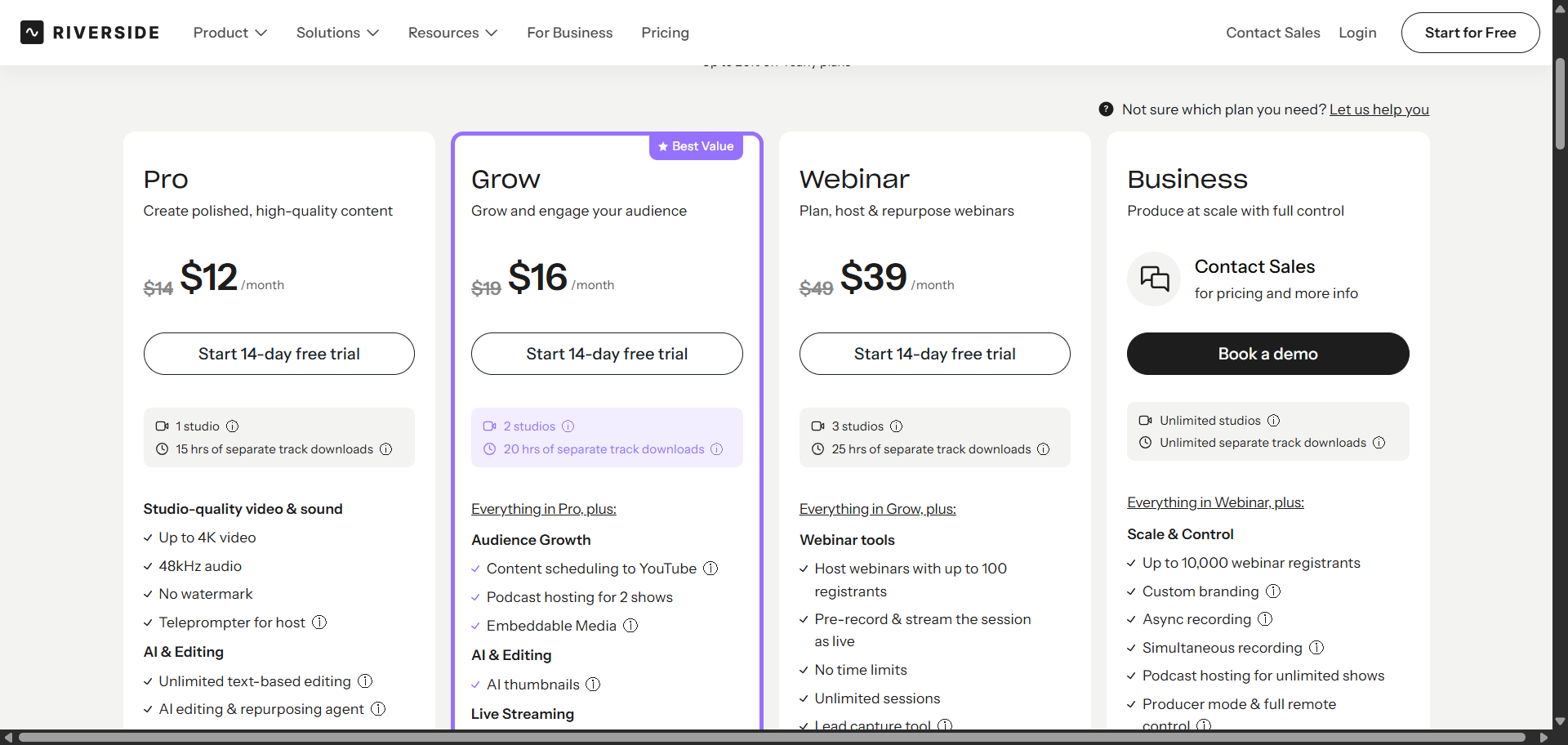Follow the Let us help you link
The image size is (1568, 745).
pyautogui.click(x=1379, y=109)
